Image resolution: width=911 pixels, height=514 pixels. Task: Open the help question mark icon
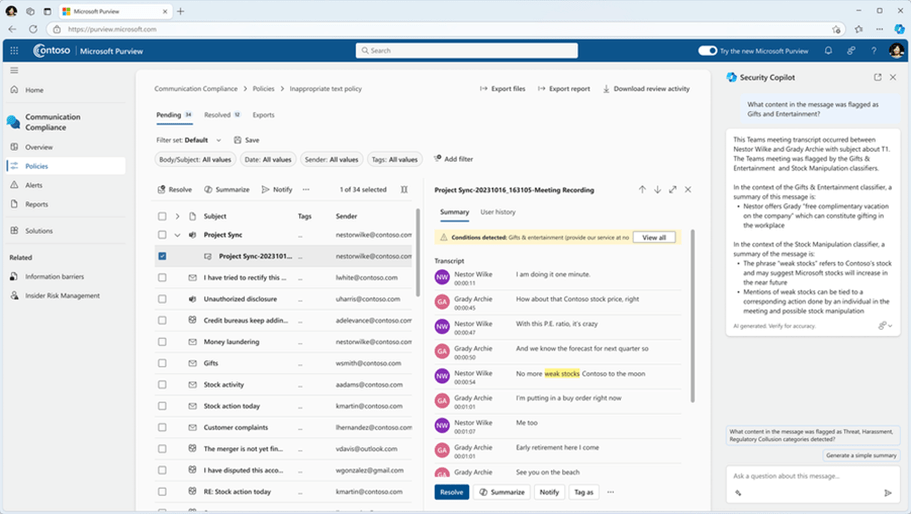pos(874,50)
